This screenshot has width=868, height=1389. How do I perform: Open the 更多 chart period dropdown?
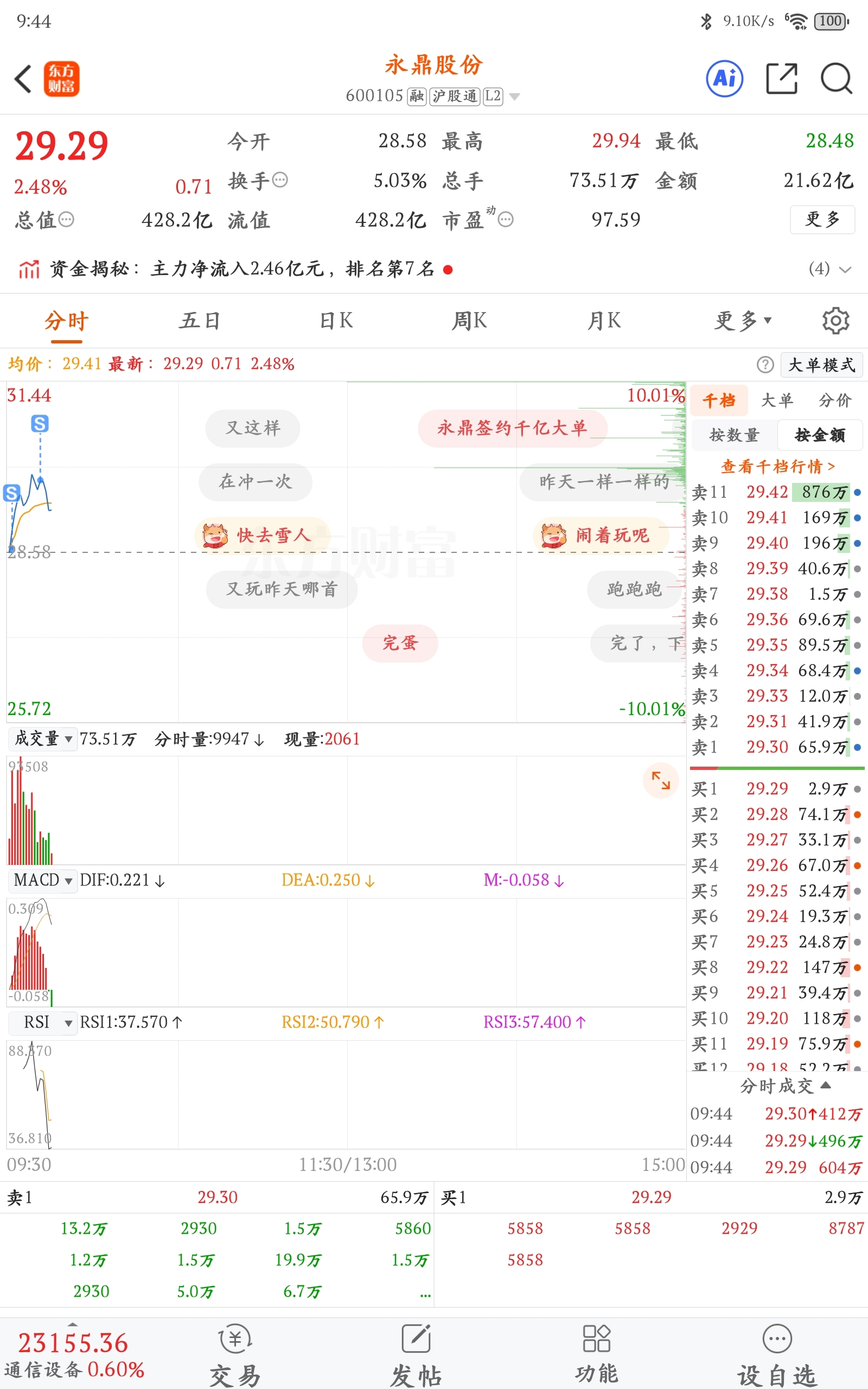[743, 320]
